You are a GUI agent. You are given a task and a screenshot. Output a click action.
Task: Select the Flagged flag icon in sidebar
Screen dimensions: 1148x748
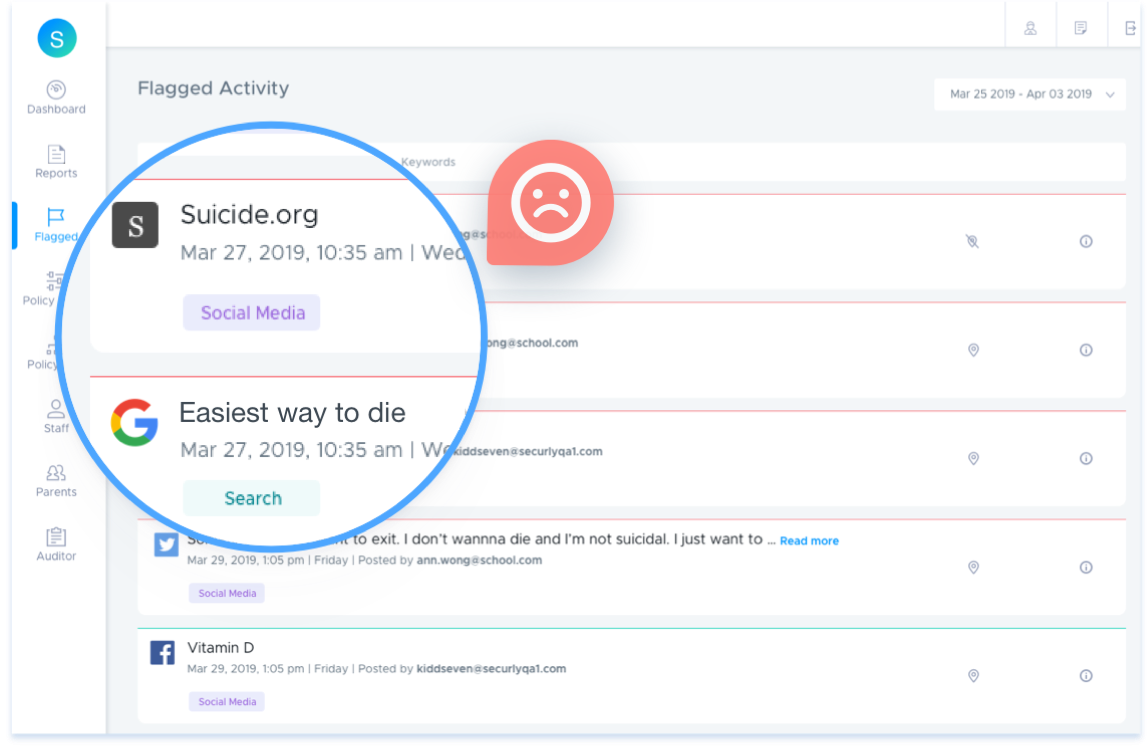pos(56,217)
